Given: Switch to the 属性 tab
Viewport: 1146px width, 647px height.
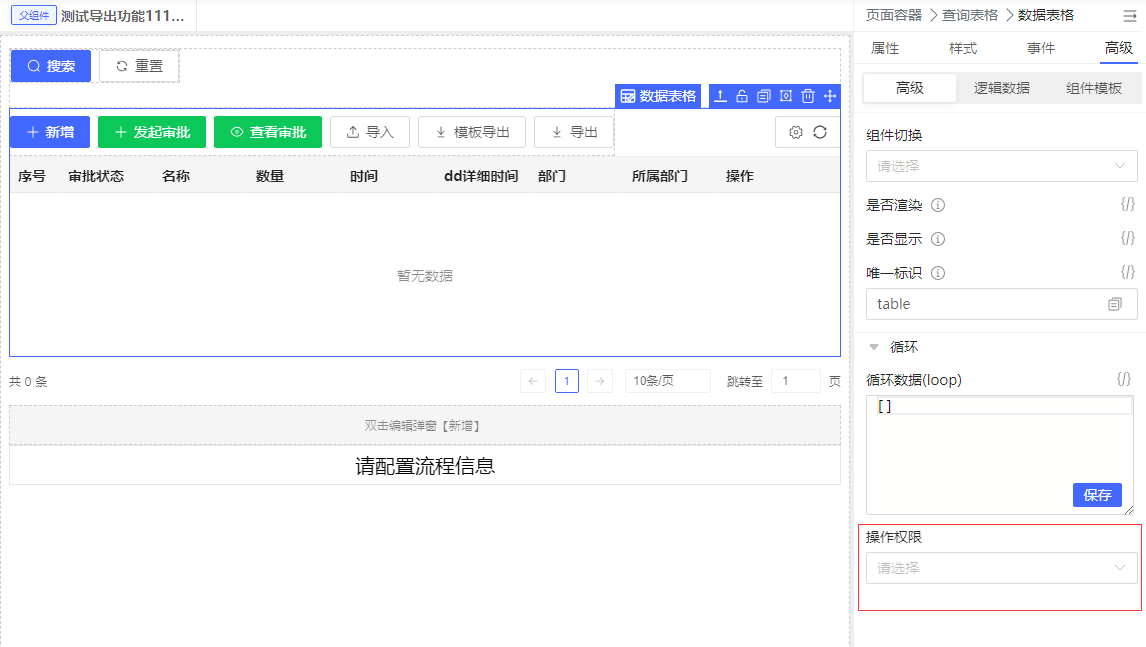Looking at the screenshot, I should 885,48.
